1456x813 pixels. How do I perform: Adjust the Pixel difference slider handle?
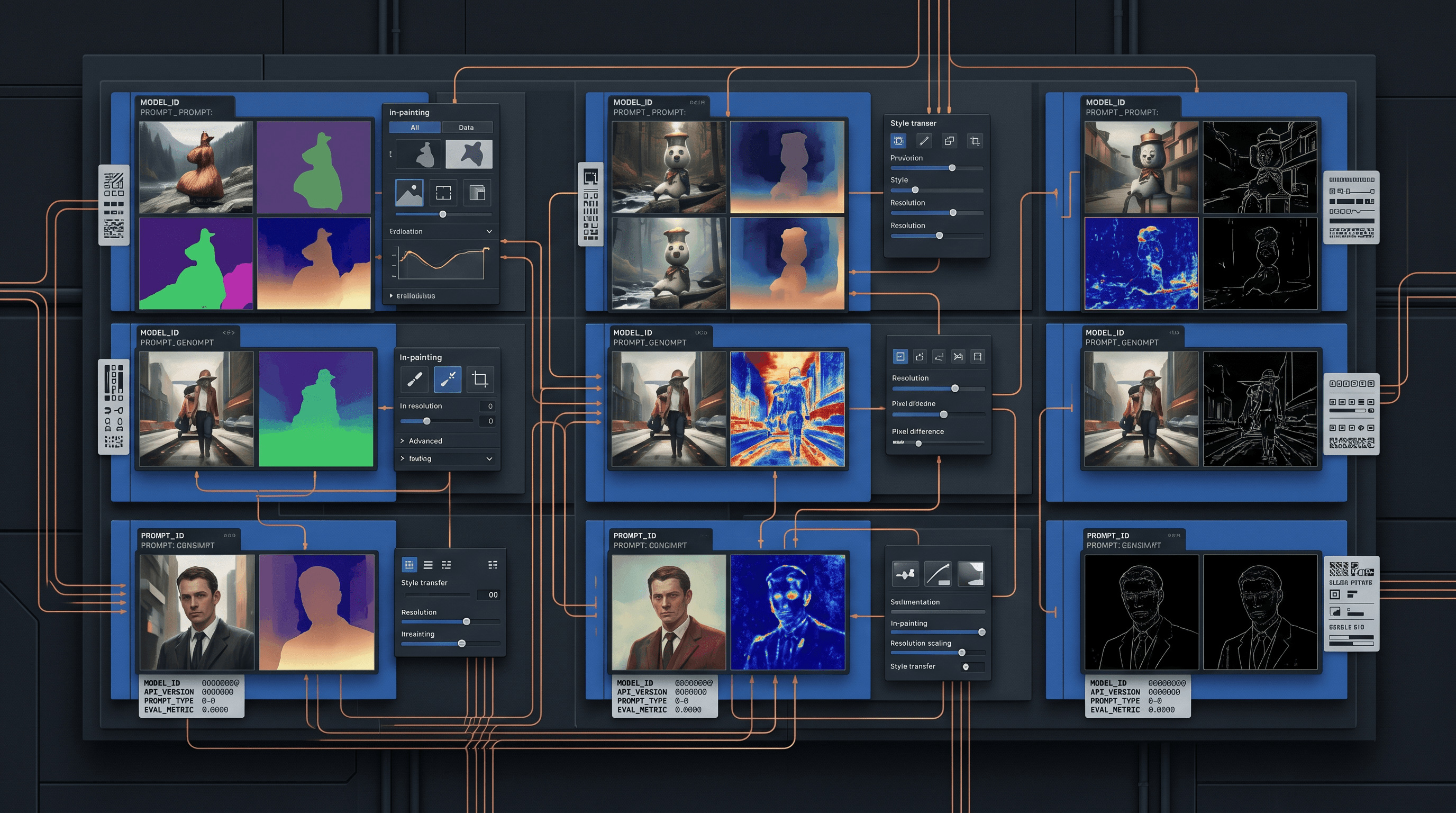pyautogui.click(x=918, y=444)
